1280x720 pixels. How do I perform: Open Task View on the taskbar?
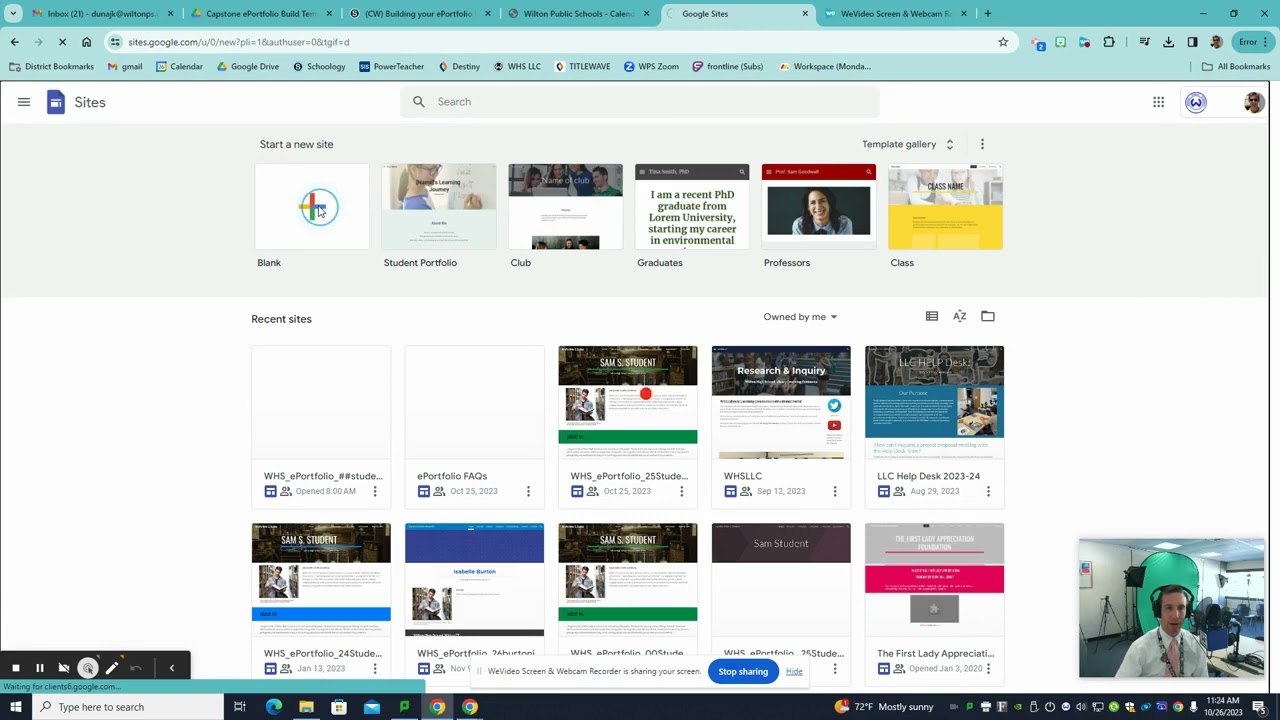tap(240, 707)
